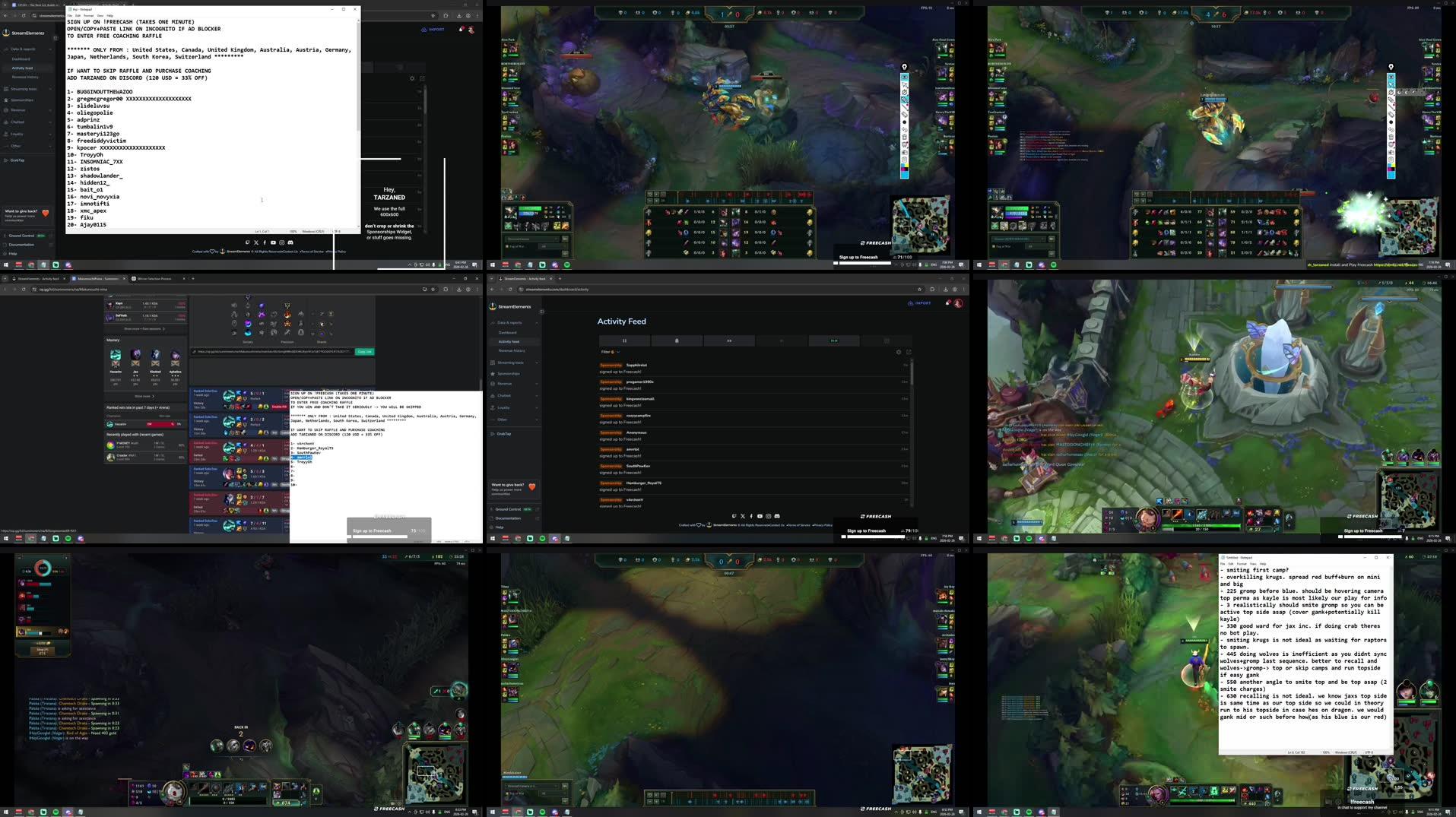This screenshot has height=817, width=1456.
Task: Click the YouTube icon in the StreamElements footer
Action: (x=760, y=516)
